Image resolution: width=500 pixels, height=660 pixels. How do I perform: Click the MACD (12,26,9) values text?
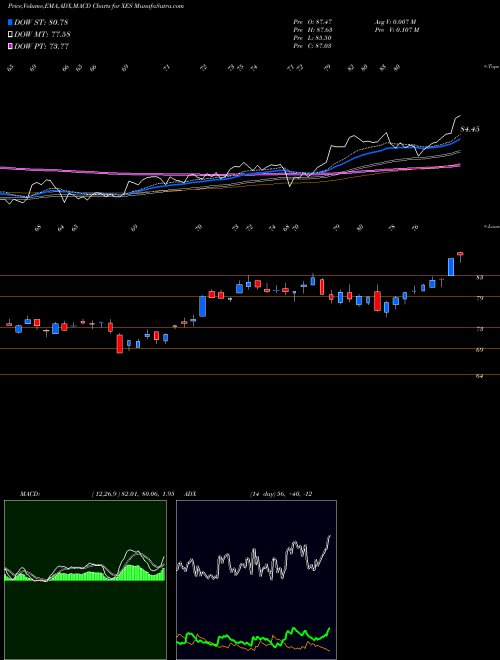pos(133,494)
